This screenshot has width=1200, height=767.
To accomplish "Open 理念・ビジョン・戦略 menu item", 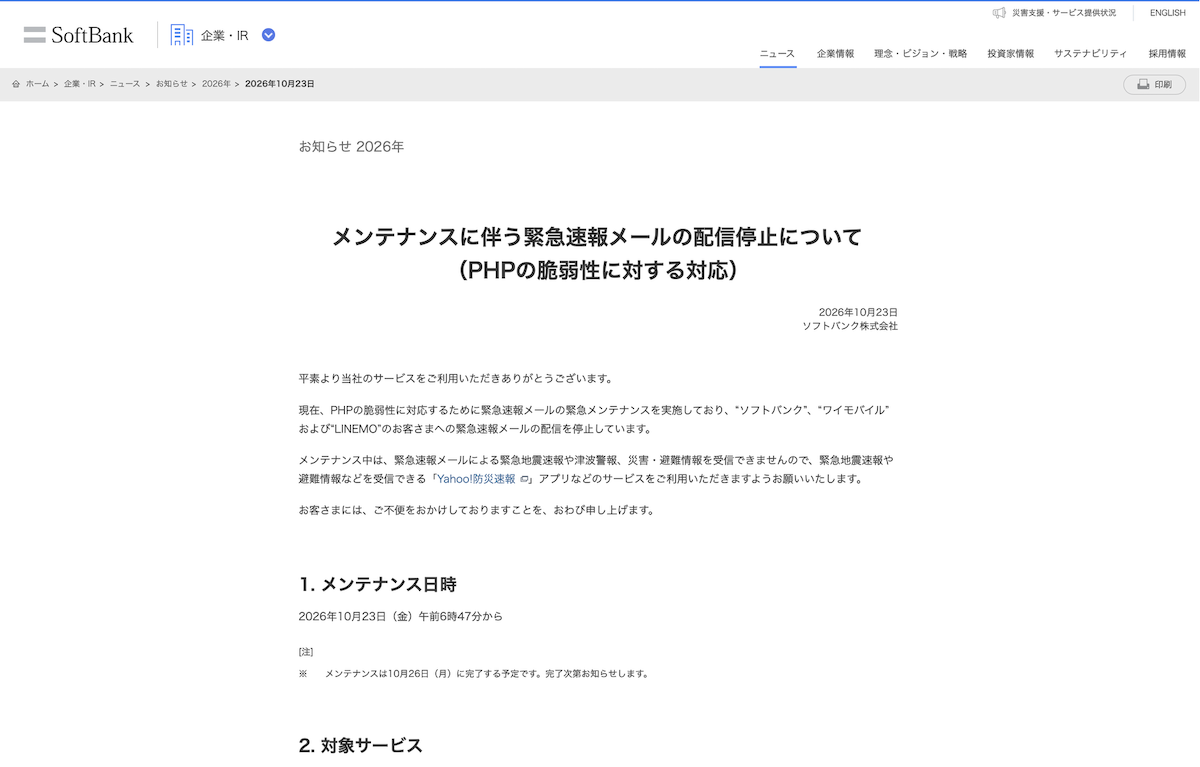I will (x=921, y=54).
